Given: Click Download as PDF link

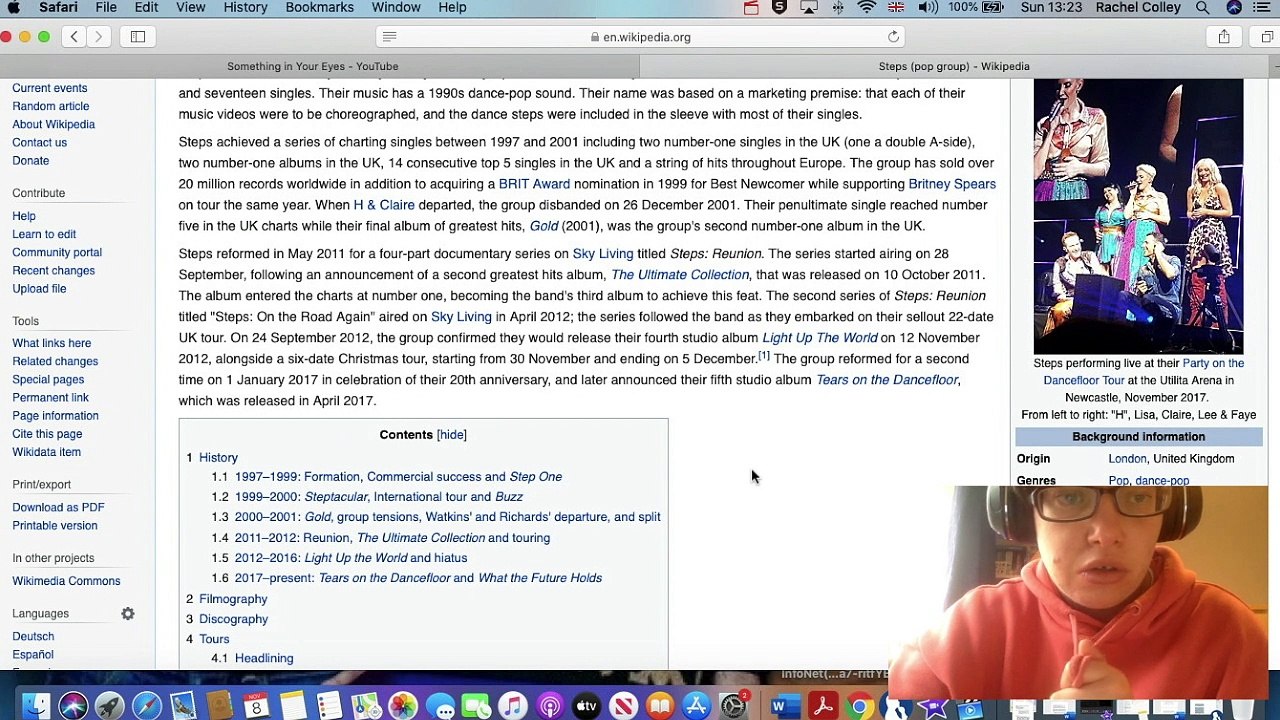Looking at the screenshot, I should tap(58, 508).
